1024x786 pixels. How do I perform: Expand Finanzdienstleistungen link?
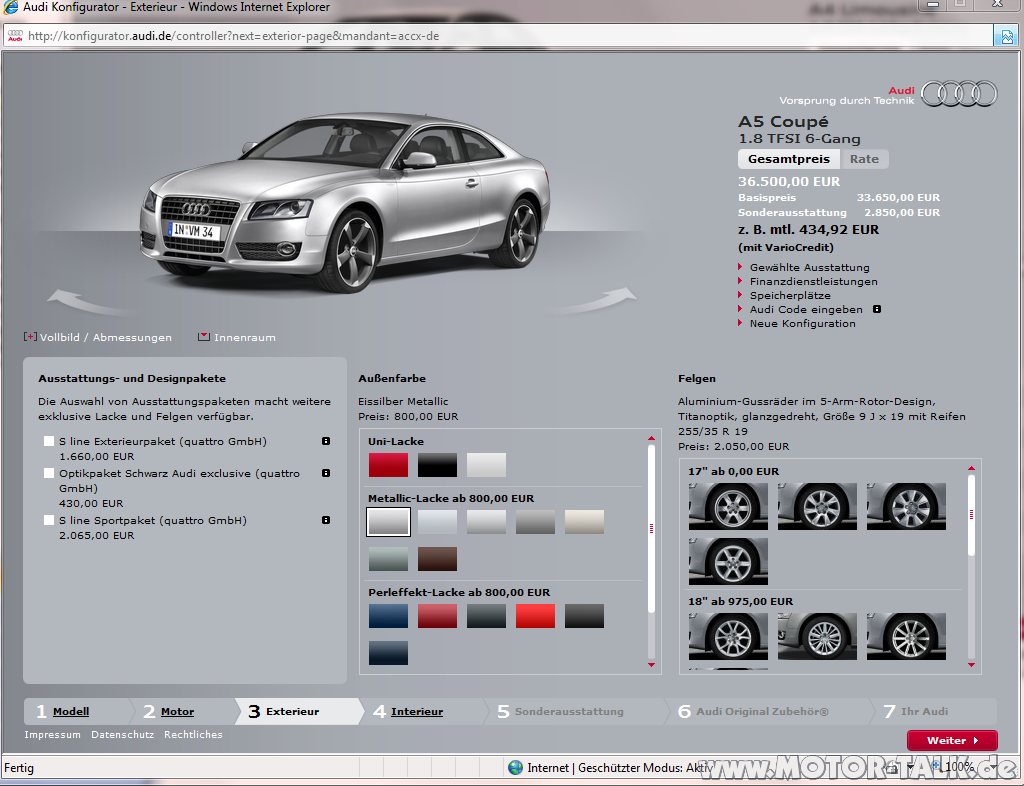click(x=814, y=281)
